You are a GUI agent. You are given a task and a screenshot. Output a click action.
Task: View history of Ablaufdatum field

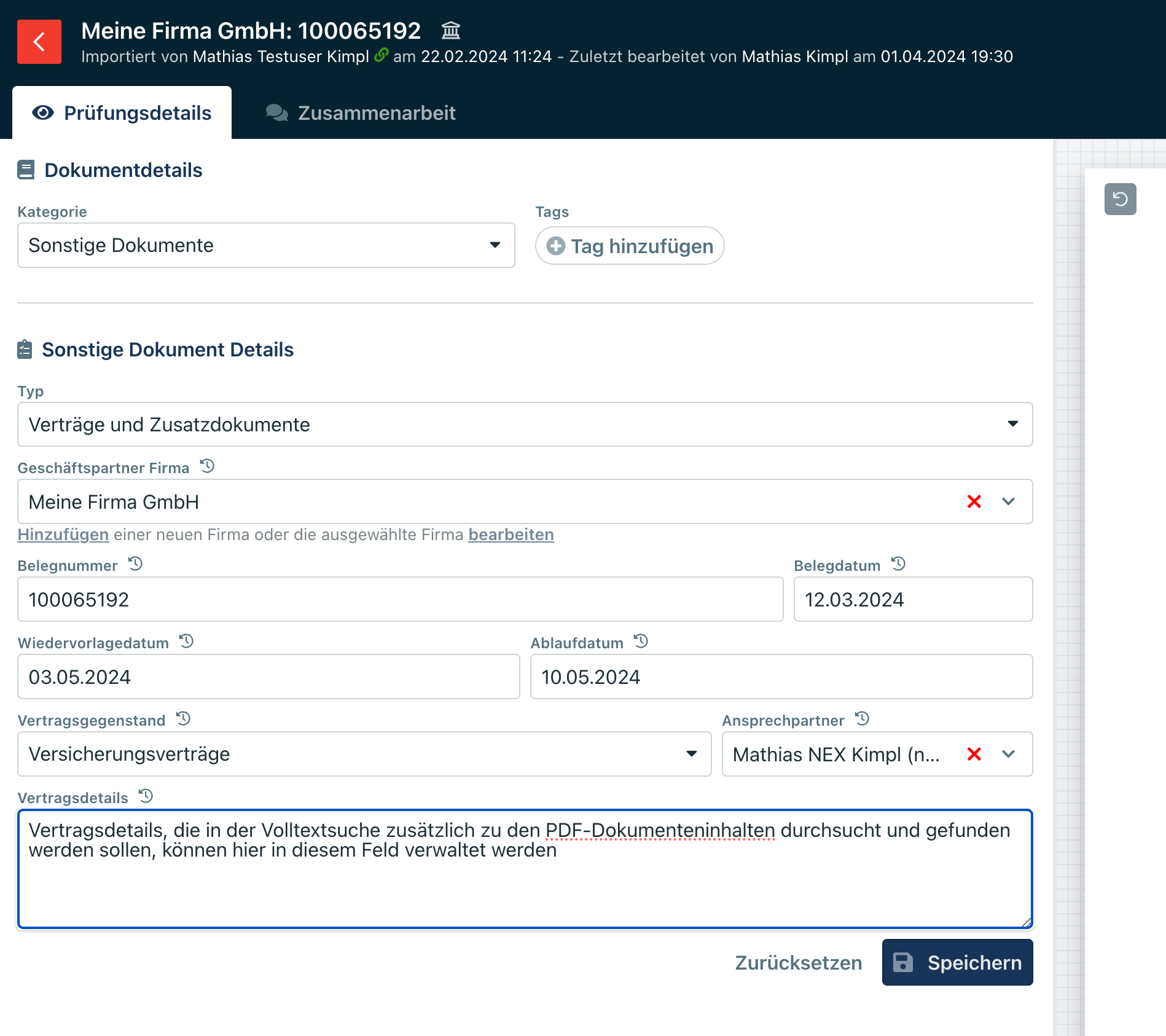point(641,642)
